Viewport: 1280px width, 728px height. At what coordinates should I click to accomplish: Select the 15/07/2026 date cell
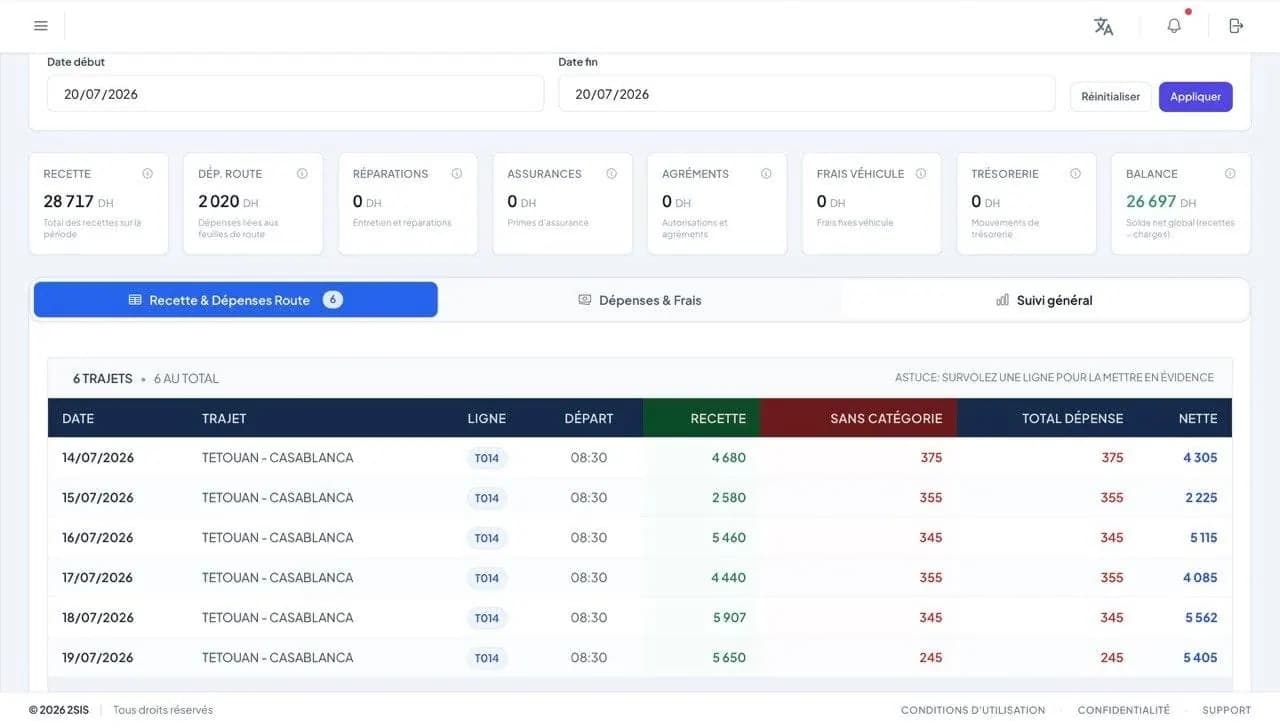pos(98,498)
